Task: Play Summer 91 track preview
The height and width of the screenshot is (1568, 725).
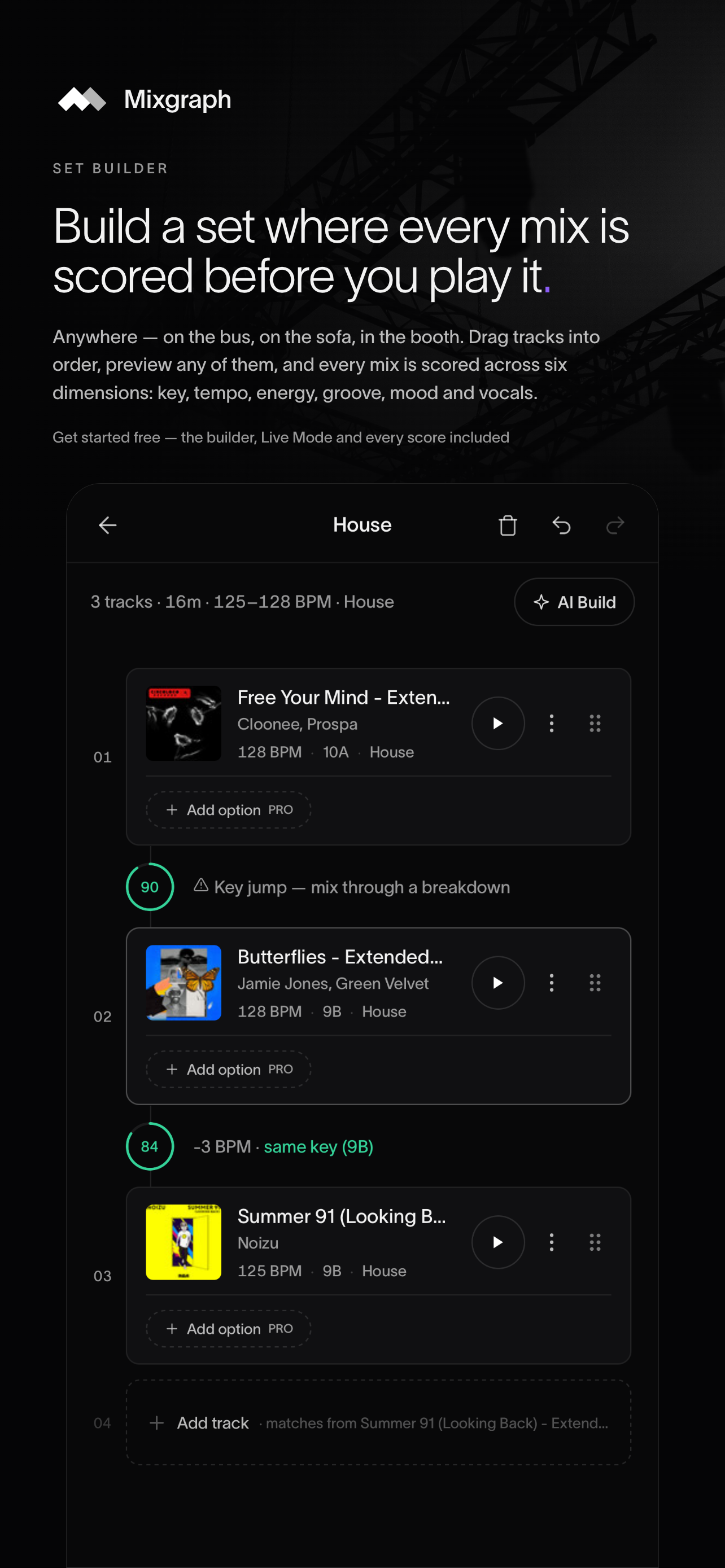Action: [x=498, y=1242]
